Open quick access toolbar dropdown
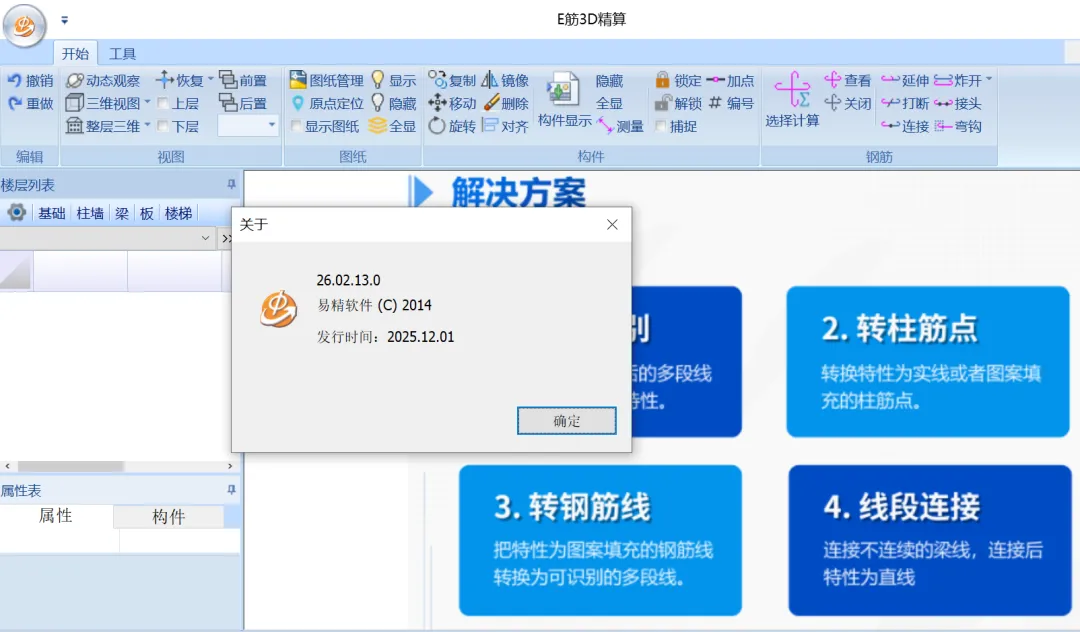Image resolution: width=1080 pixels, height=632 pixels. pos(65,20)
